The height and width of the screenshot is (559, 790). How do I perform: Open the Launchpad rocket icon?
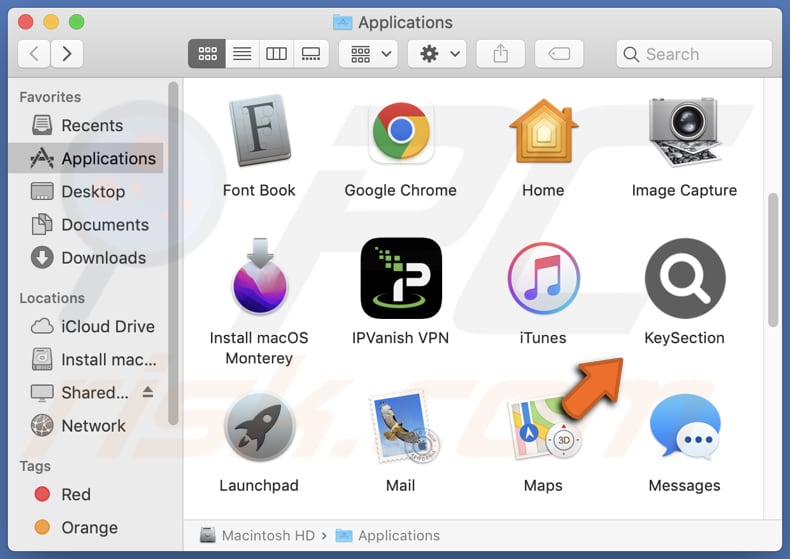coord(259,426)
